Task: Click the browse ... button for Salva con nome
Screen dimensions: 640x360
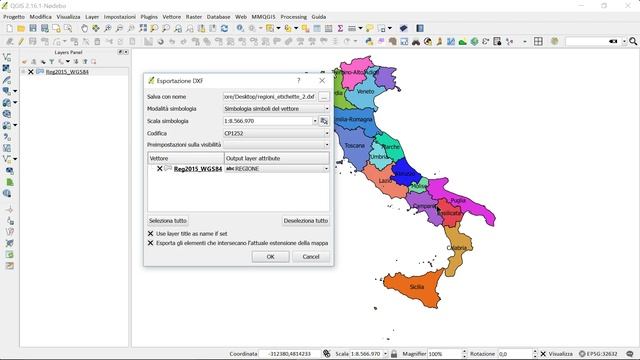Action: tap(324, 97)
